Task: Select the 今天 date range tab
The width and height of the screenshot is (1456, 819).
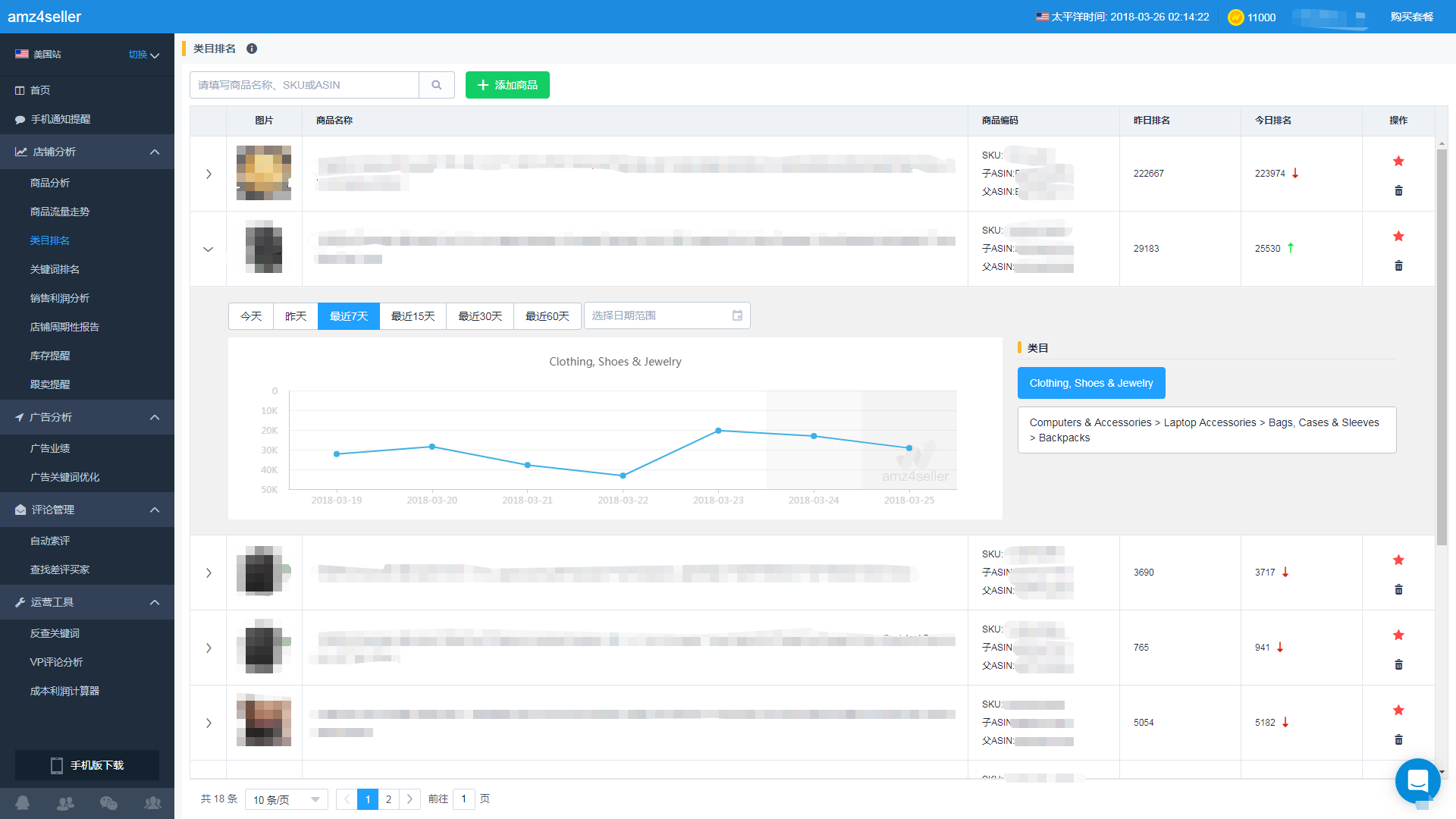Action: [x=251, y=315]
